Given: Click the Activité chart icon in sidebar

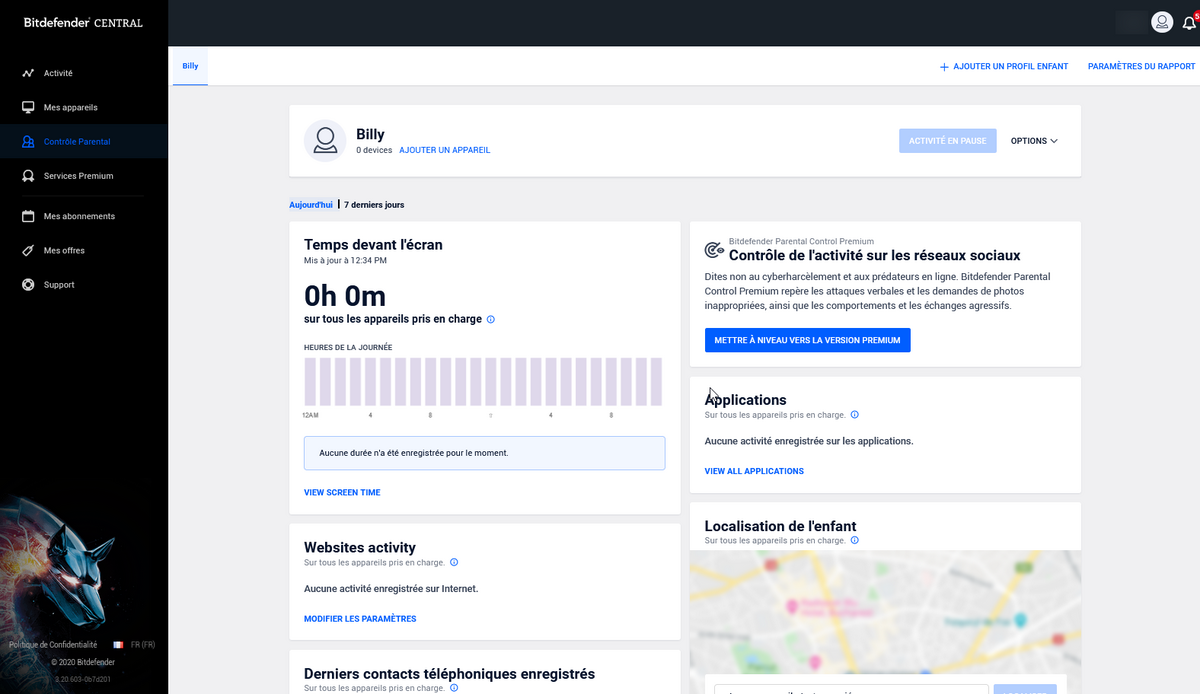Looking at the screenshot, I should coord(28,73).
